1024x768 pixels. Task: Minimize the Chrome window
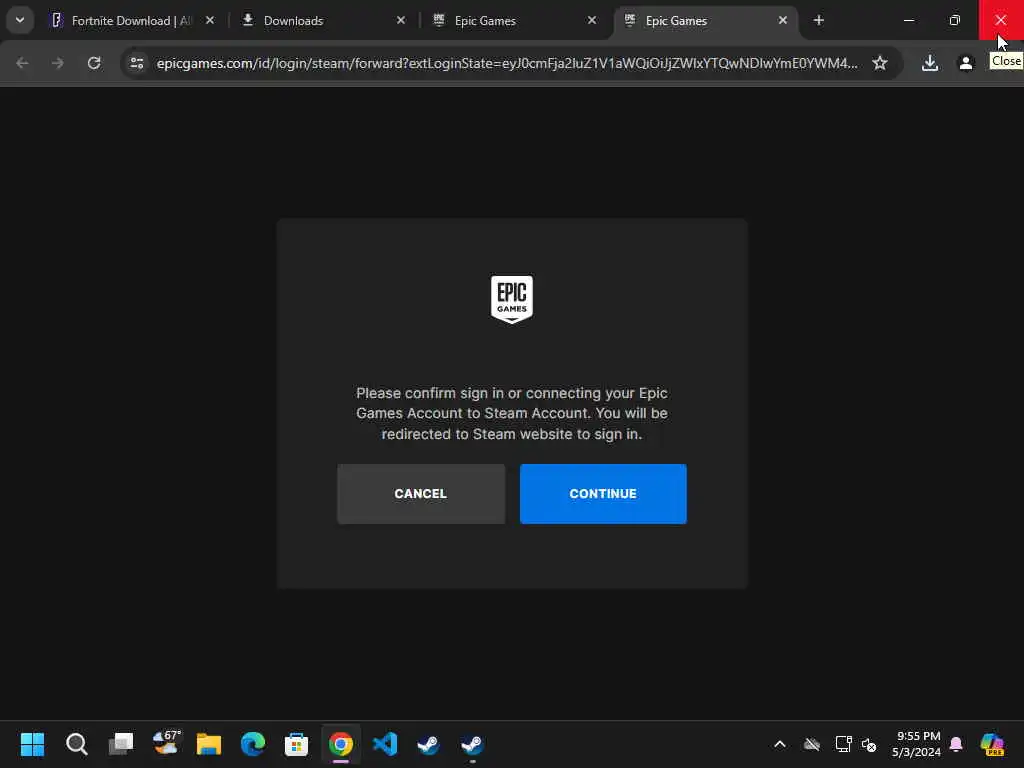(908, 20)
